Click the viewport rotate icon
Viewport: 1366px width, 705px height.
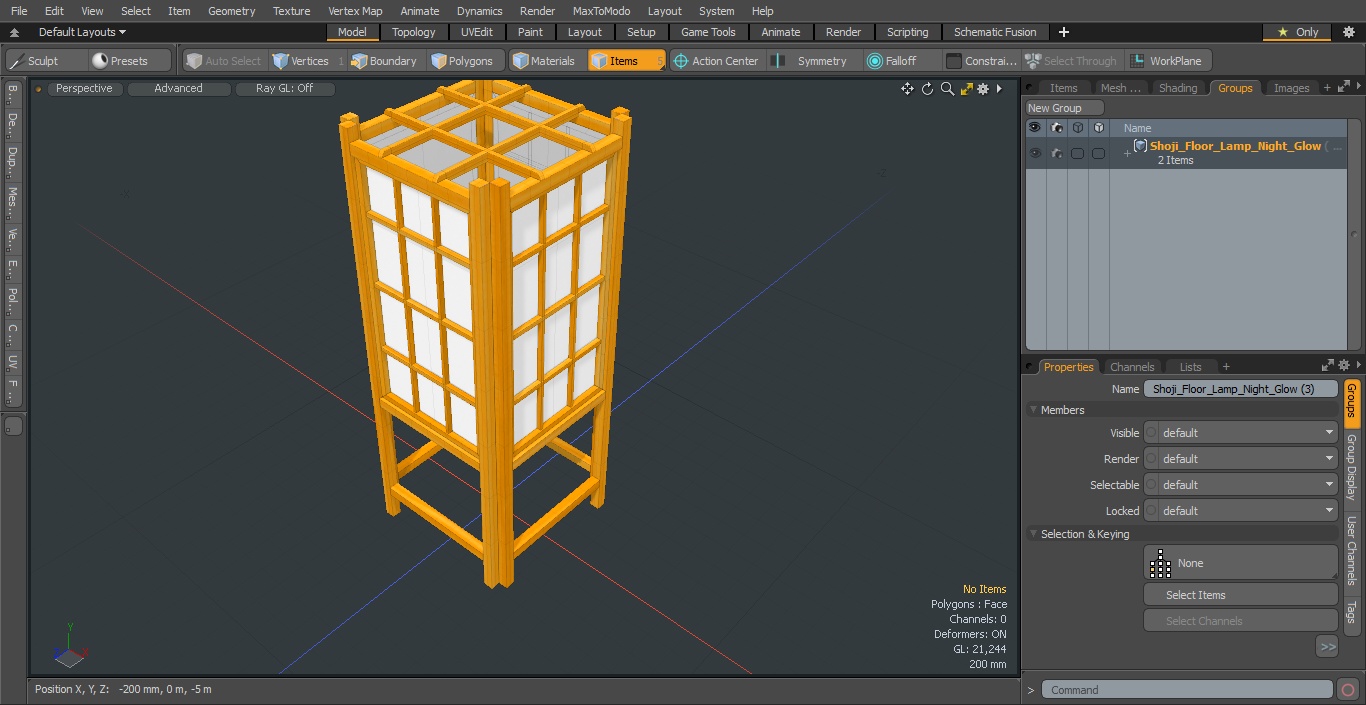click(927, 89)
